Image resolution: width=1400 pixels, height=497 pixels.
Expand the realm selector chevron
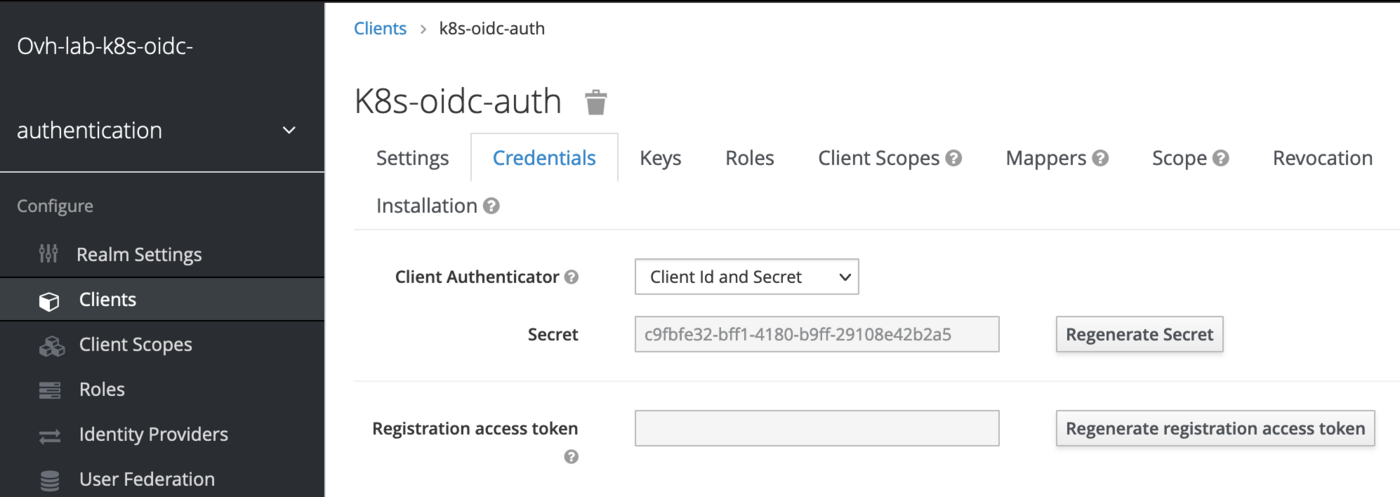tap(289, 131)
